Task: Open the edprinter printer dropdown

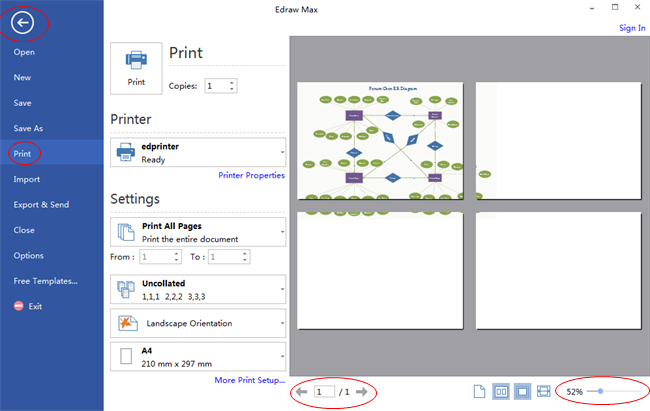Action: 284,152
